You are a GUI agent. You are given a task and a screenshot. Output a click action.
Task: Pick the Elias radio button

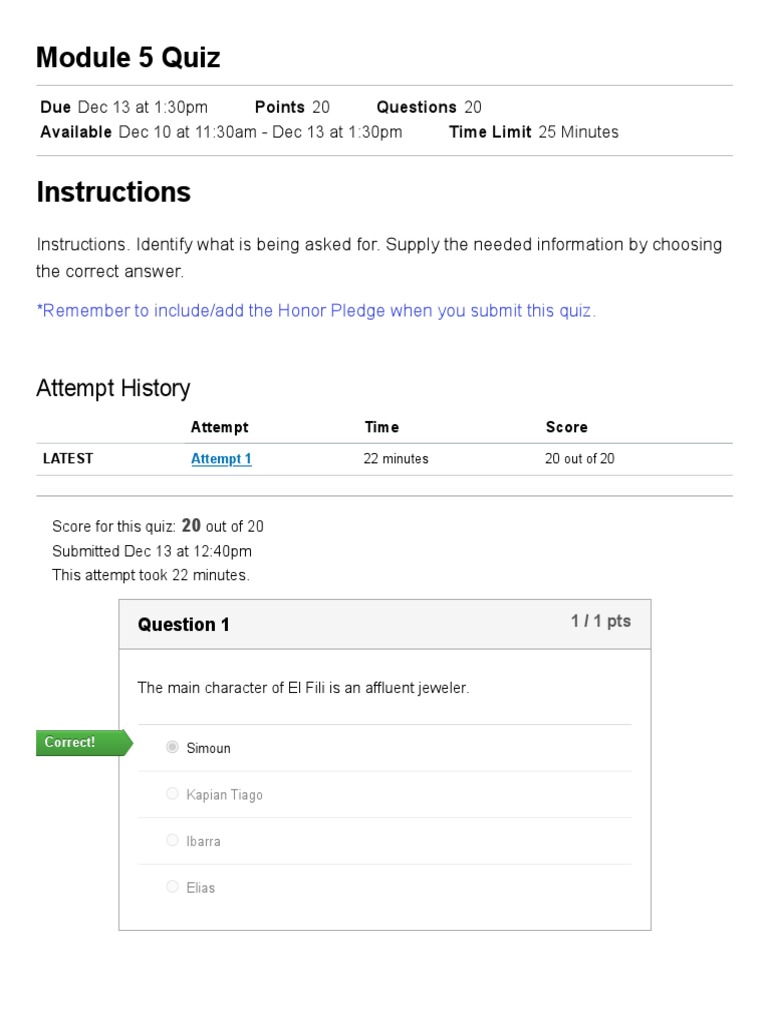tap(173, 887)
